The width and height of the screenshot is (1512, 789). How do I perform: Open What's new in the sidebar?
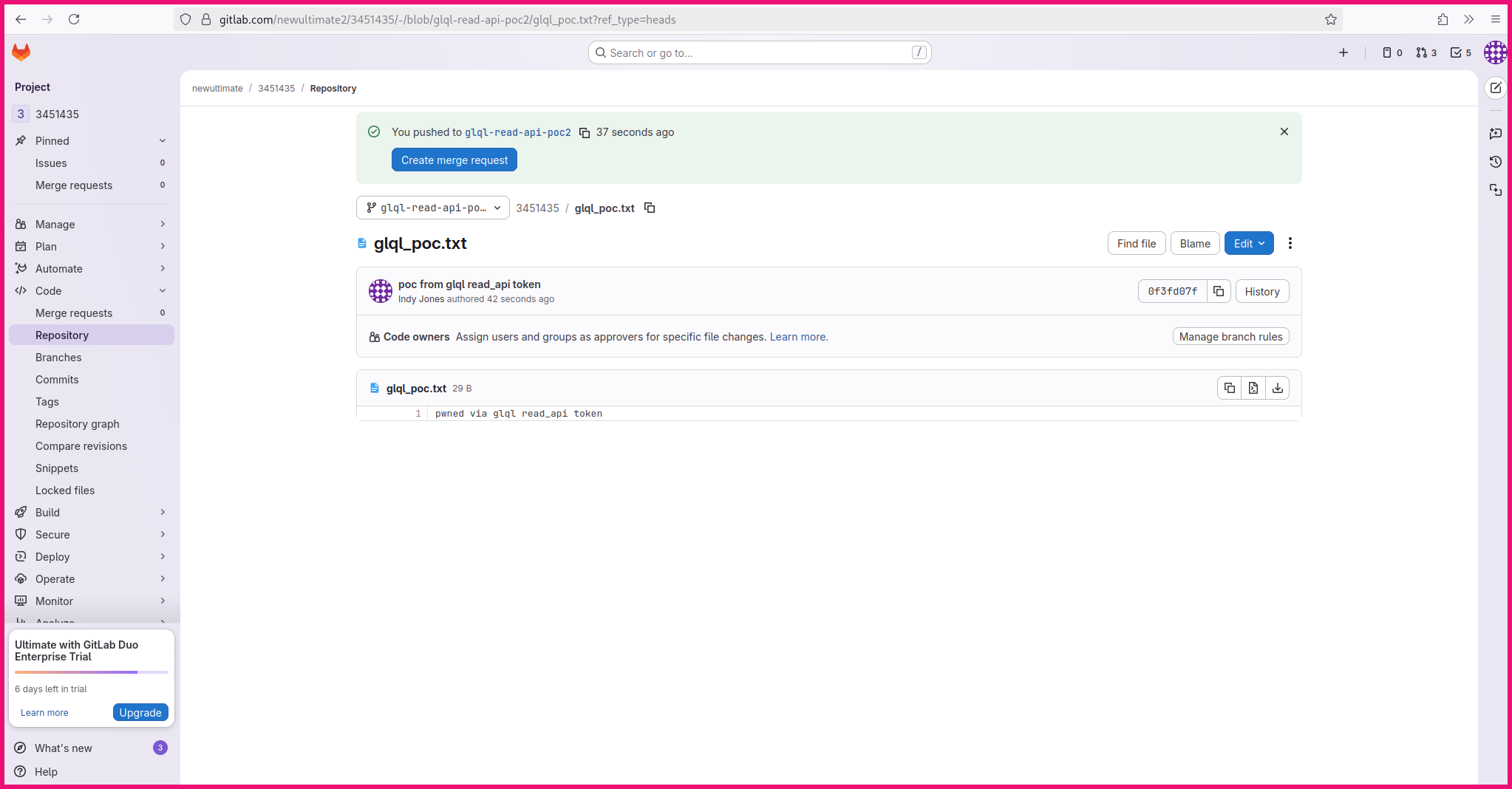[x=92, y=748]
